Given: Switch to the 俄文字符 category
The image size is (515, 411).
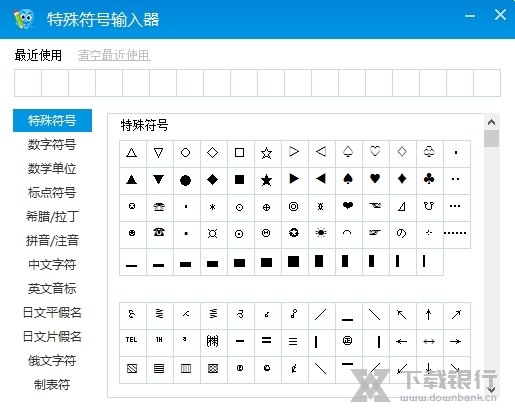Looking at the screenshot, I should click(x=52, y=361).
